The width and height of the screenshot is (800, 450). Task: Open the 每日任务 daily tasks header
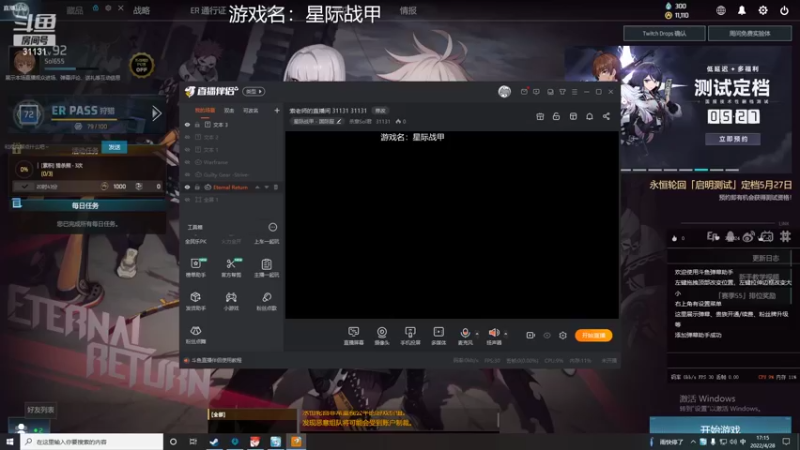coord(85,206)
